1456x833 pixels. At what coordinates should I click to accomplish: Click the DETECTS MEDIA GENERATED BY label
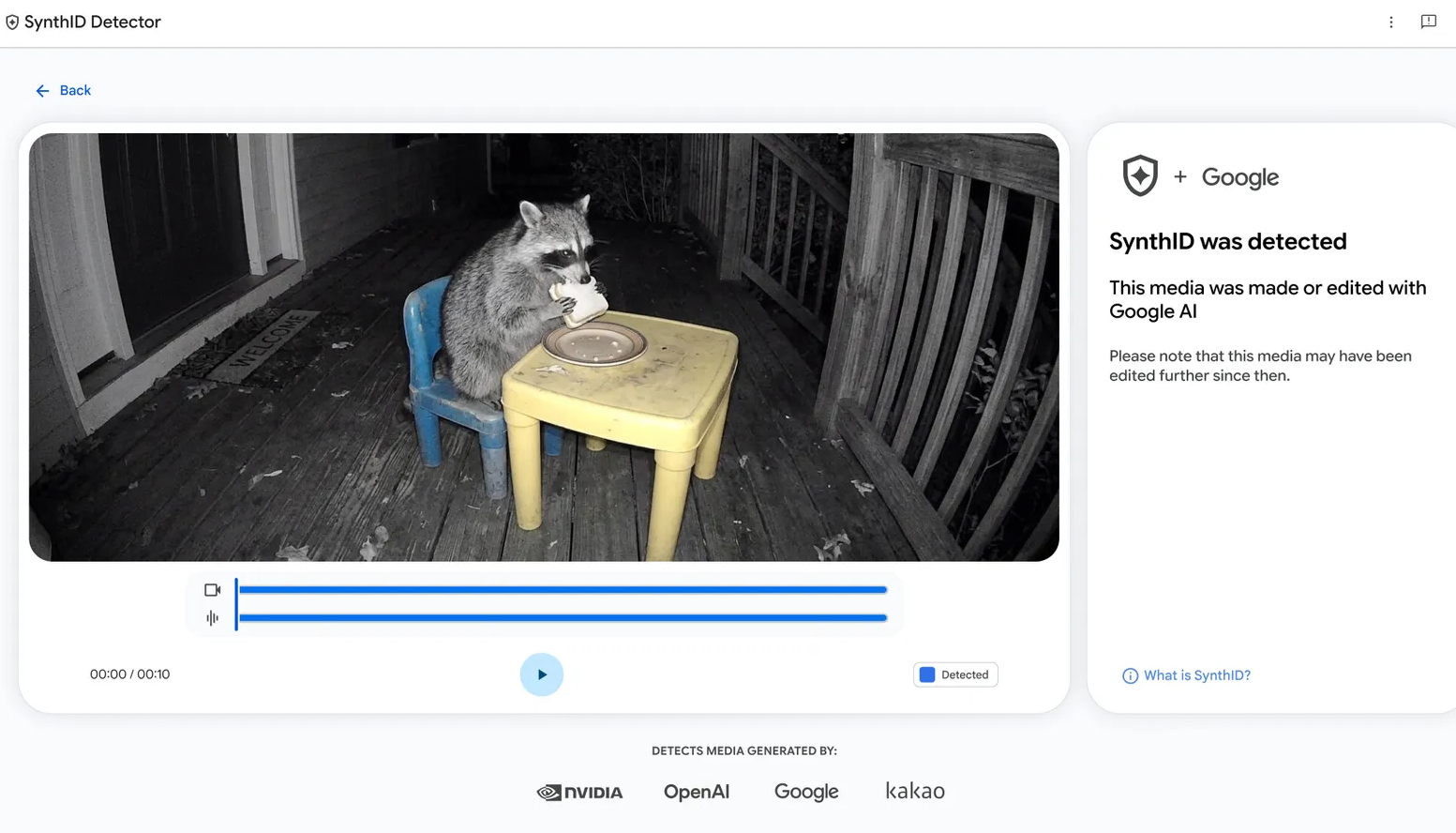744,751
